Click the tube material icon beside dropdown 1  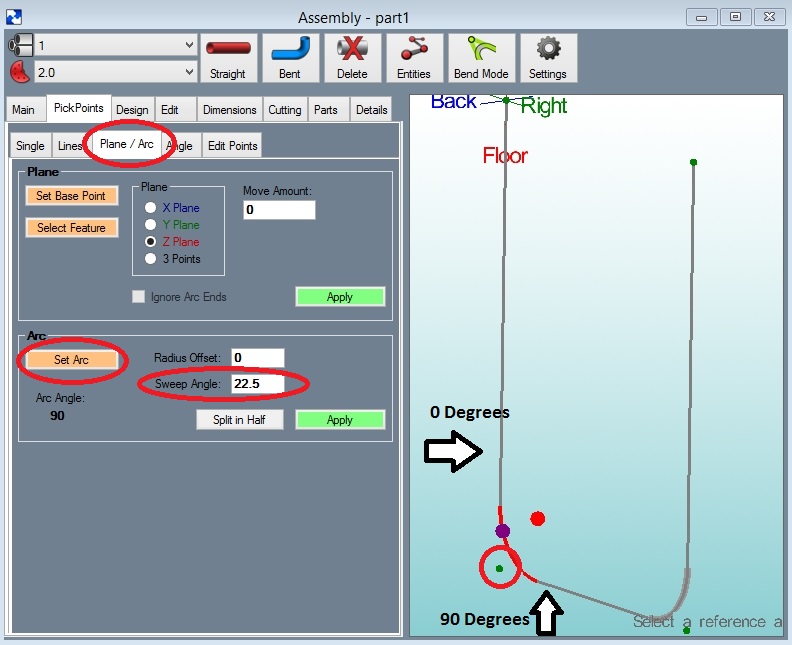(x=20, y=45)
